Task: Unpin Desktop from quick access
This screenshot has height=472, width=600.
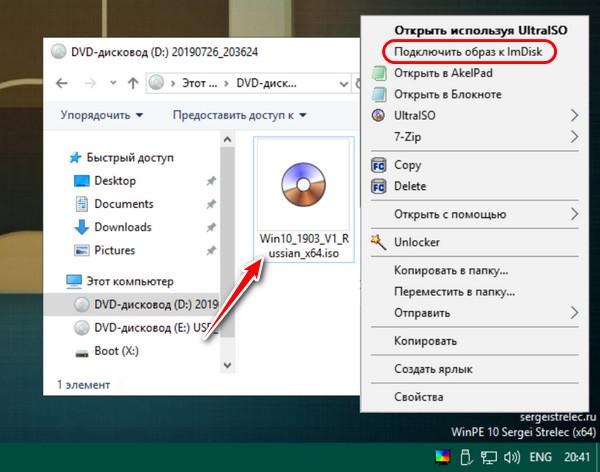Action: [211, 181]
